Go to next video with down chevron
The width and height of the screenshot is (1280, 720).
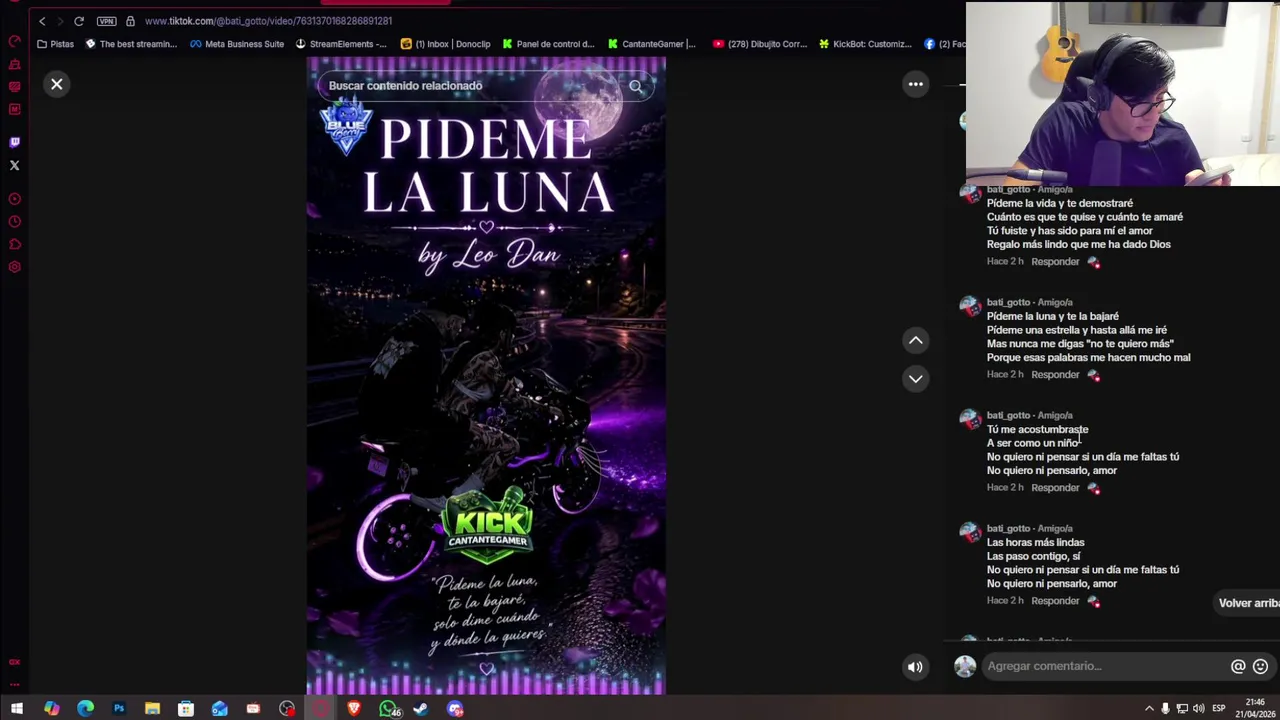(x=915, y=379)
